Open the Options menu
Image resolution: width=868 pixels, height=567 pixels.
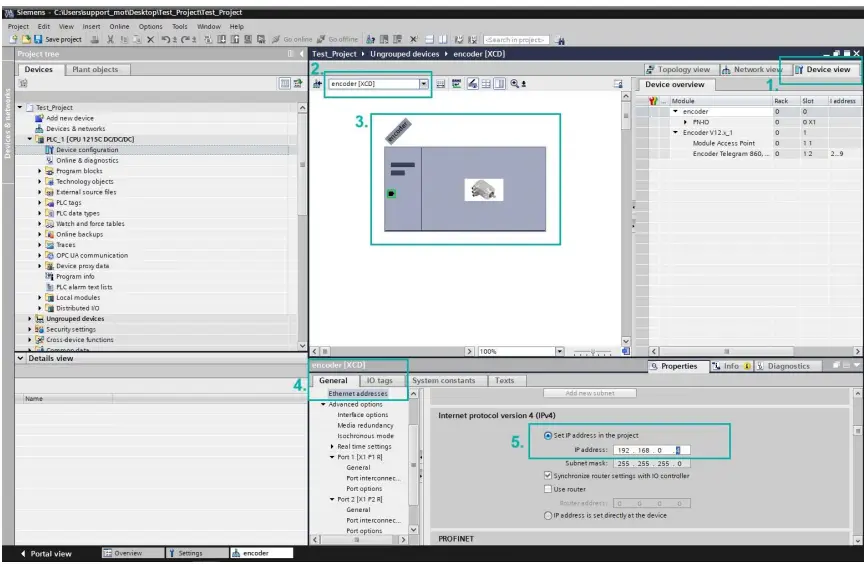tap(150, 27)
